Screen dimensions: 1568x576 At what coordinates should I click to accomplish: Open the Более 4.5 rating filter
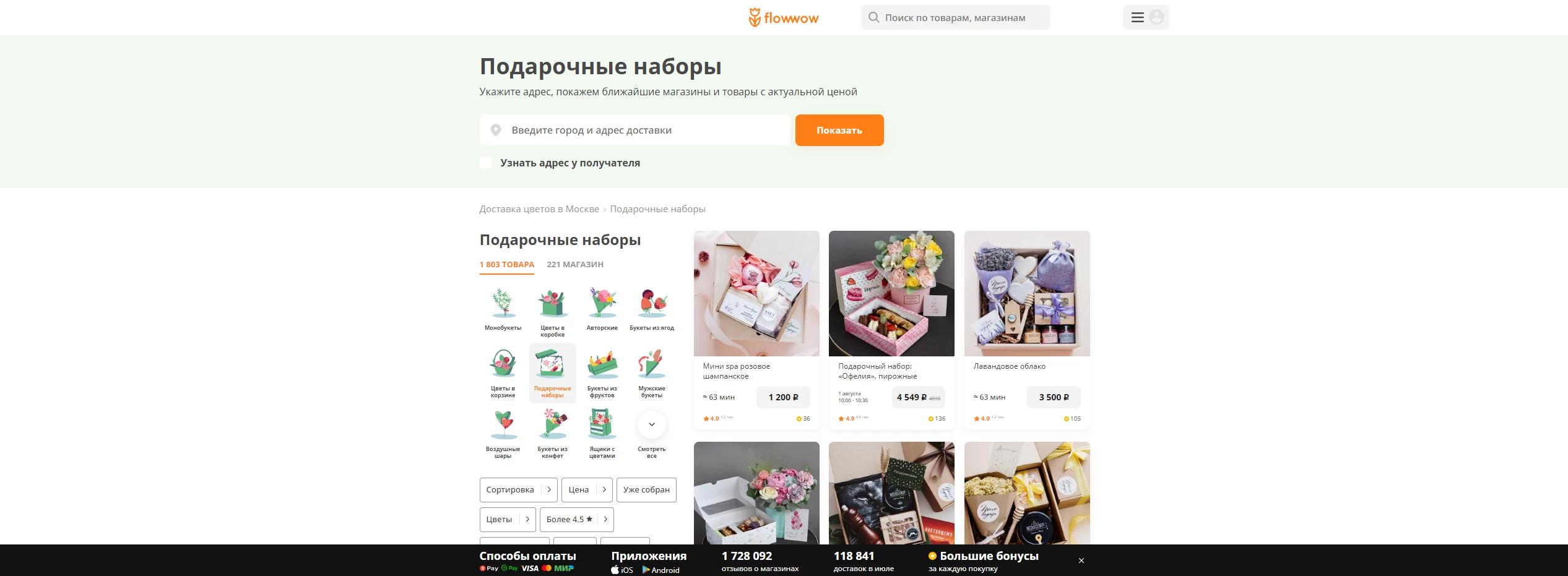pyautogui.click(x=577, y=520)
